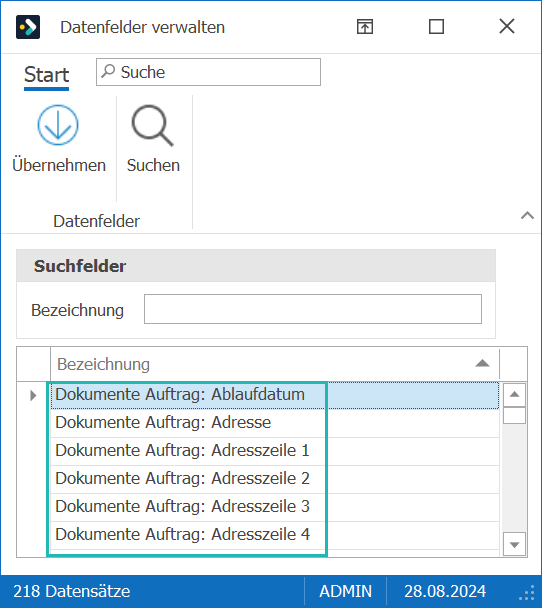The image size is (542, 608).
Task: Close the Datenfelder verwalten window
Action: (x=507, y=27)
